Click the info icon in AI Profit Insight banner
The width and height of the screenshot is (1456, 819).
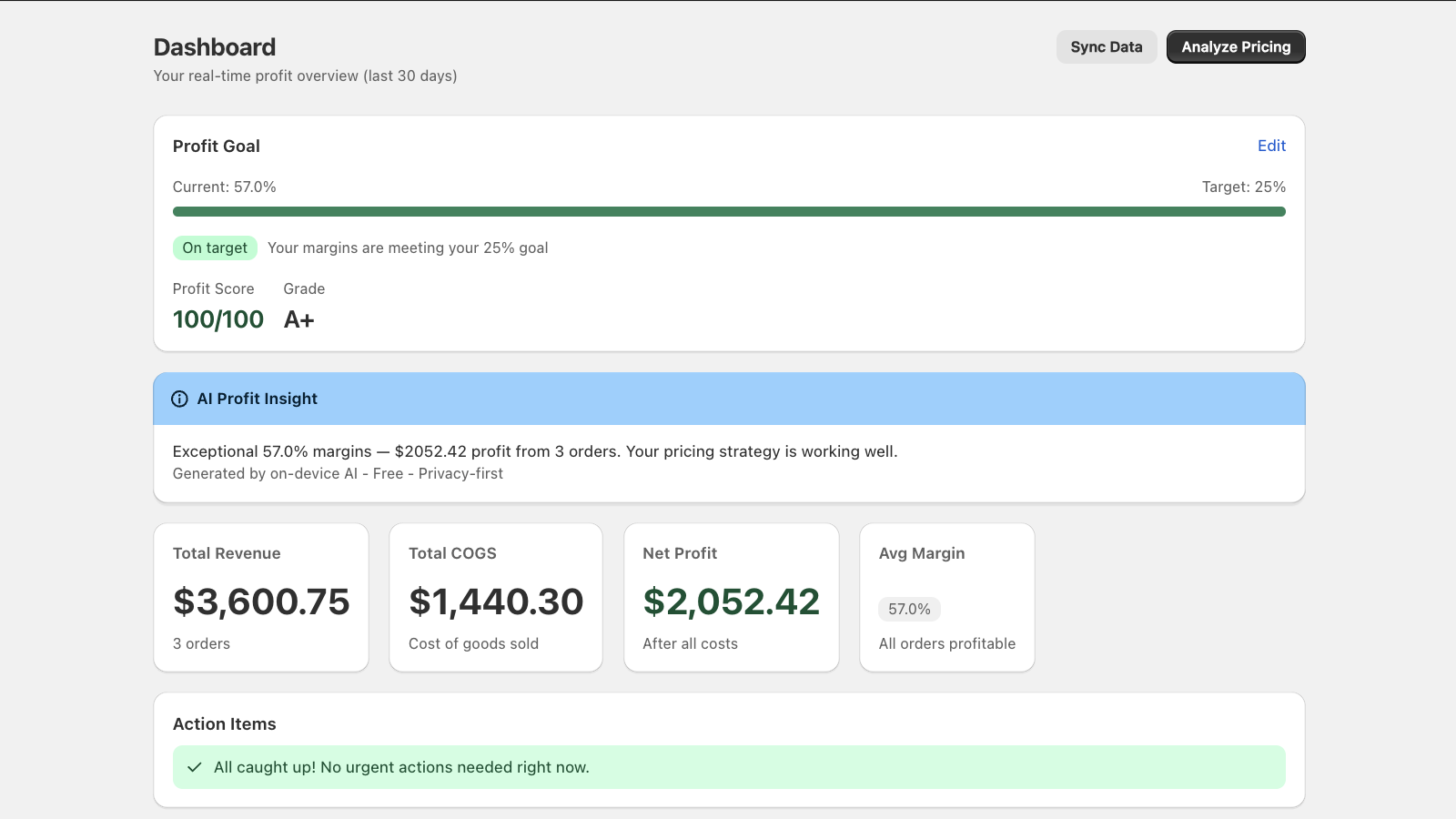coord(179,399)
